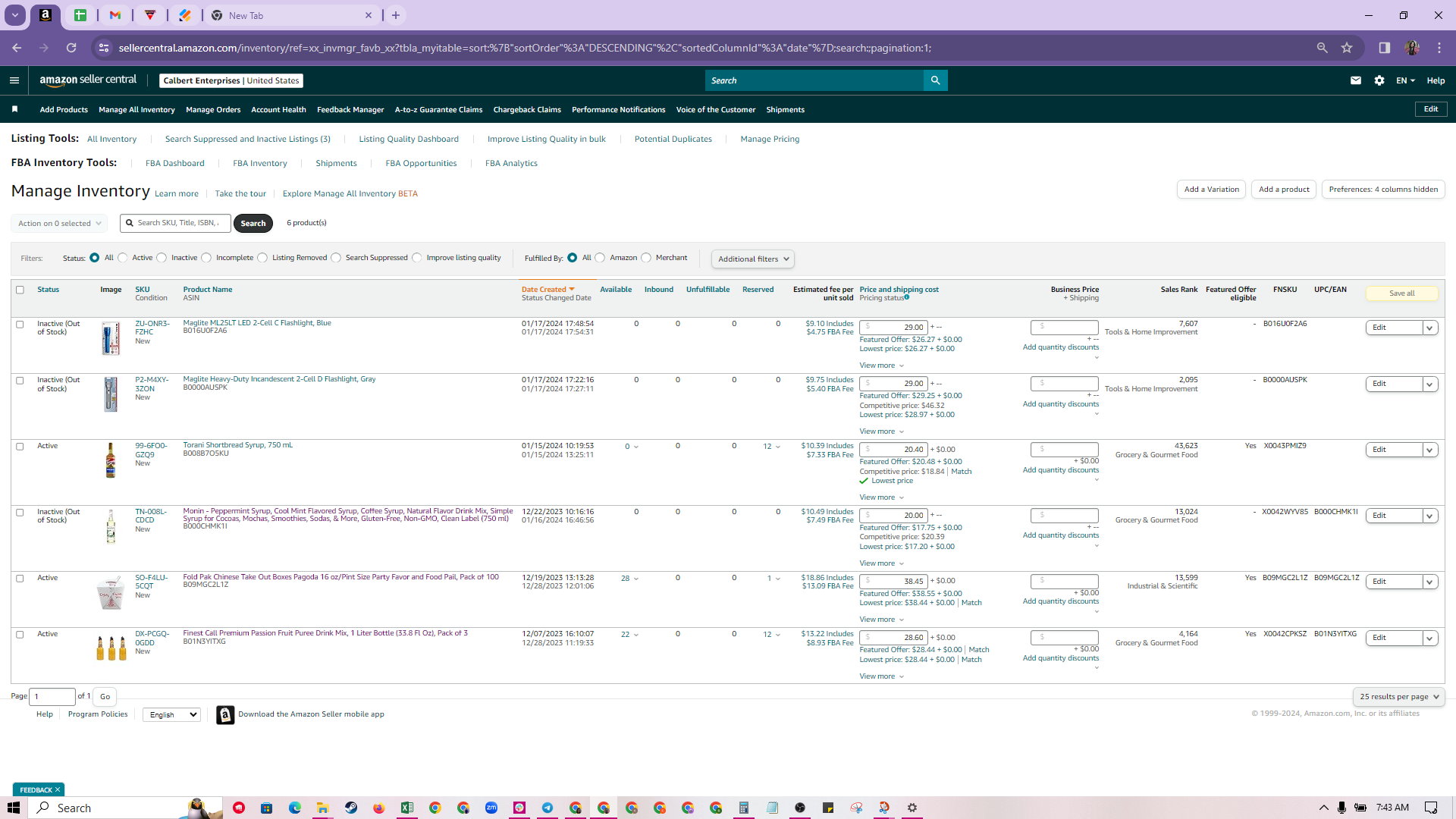Screen dimensions: 1456x819
Task: Check the Torani Shortbread Syrup row checkbox
Action: [20, 447]
